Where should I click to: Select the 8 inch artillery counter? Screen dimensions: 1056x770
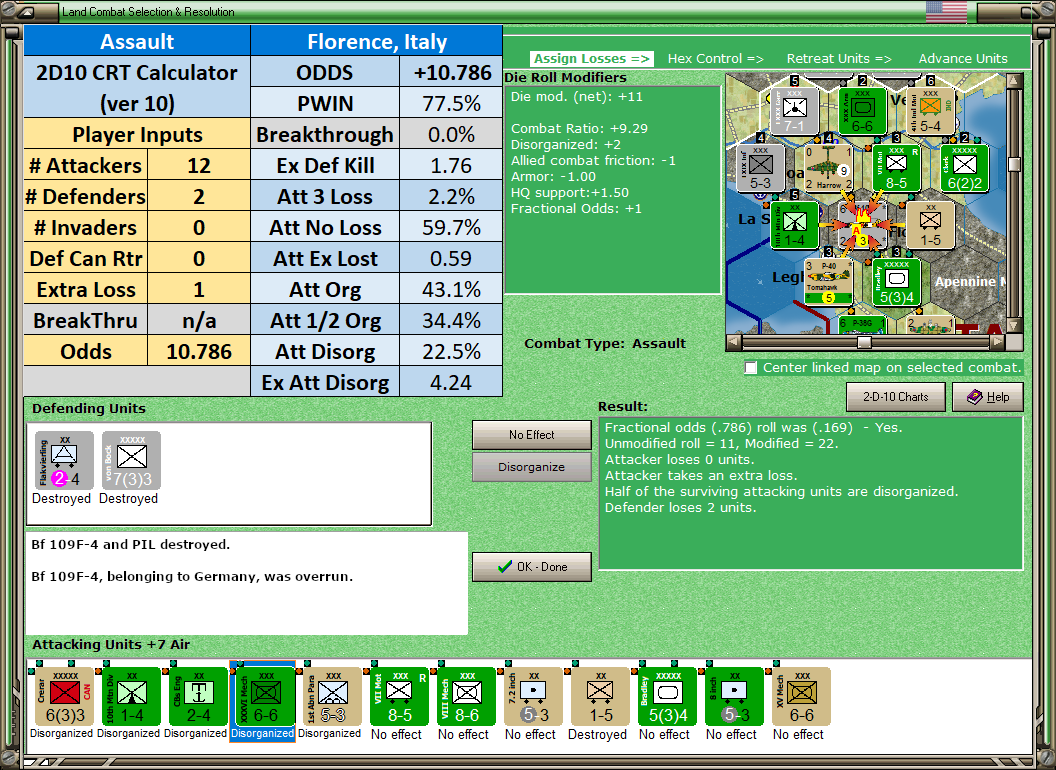[x=732, y=697]
